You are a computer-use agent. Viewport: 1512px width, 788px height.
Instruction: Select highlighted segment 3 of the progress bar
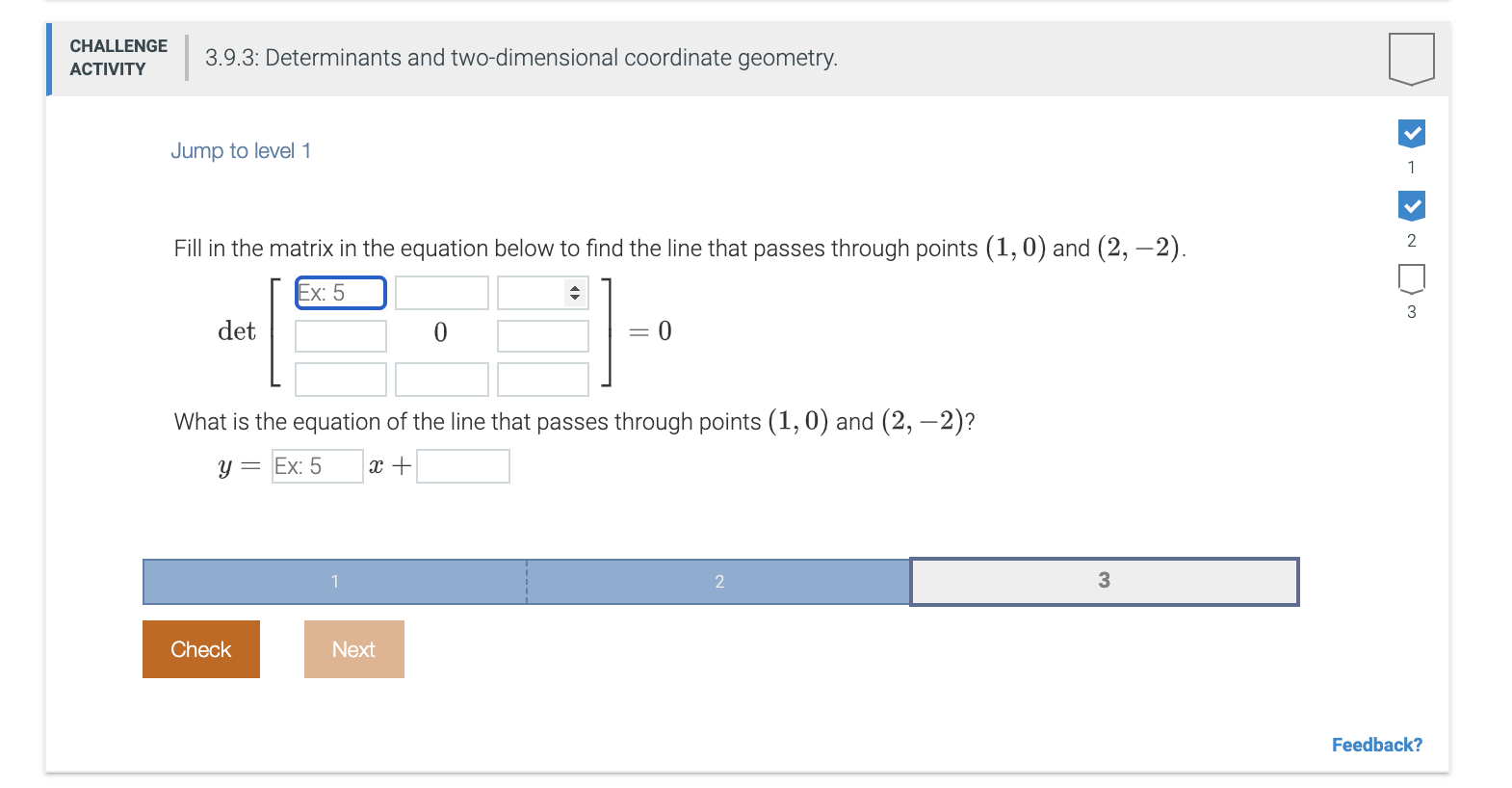pyautogui.click(x=1104, y=581)
